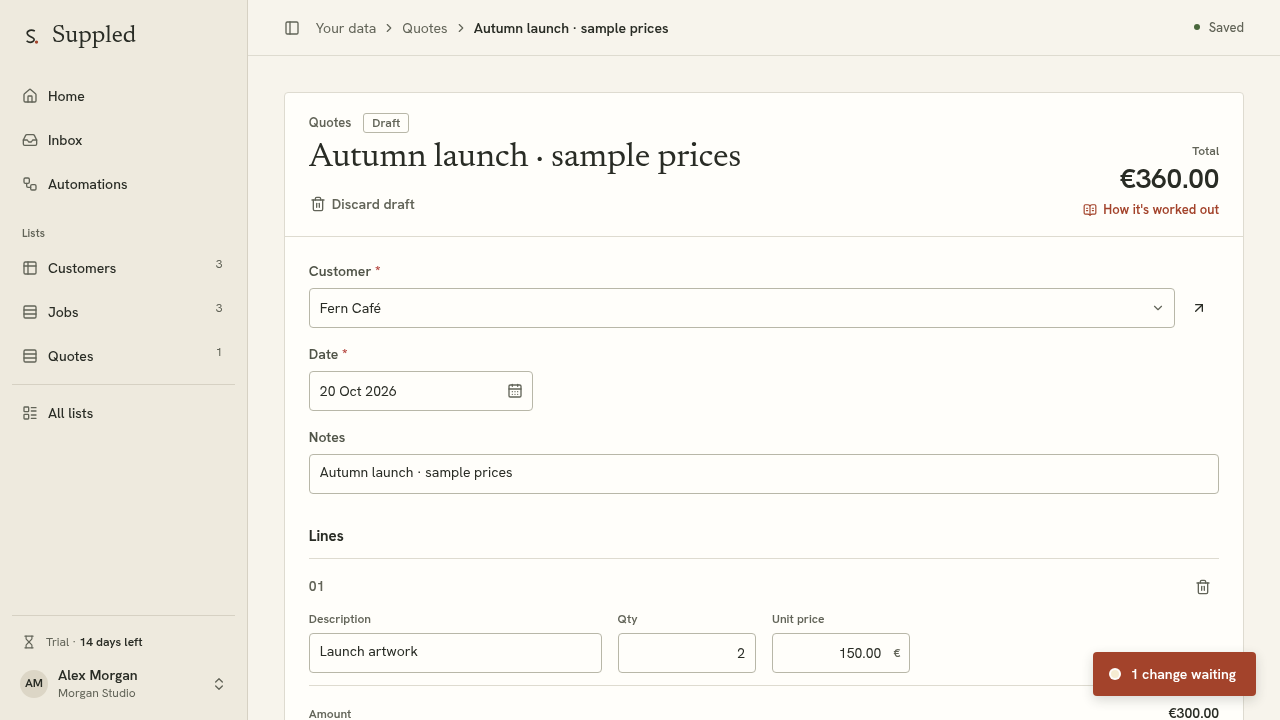Expand the Customer dropdown showing Fern Café
This screenshot has height=720, width=1280.
742,308
